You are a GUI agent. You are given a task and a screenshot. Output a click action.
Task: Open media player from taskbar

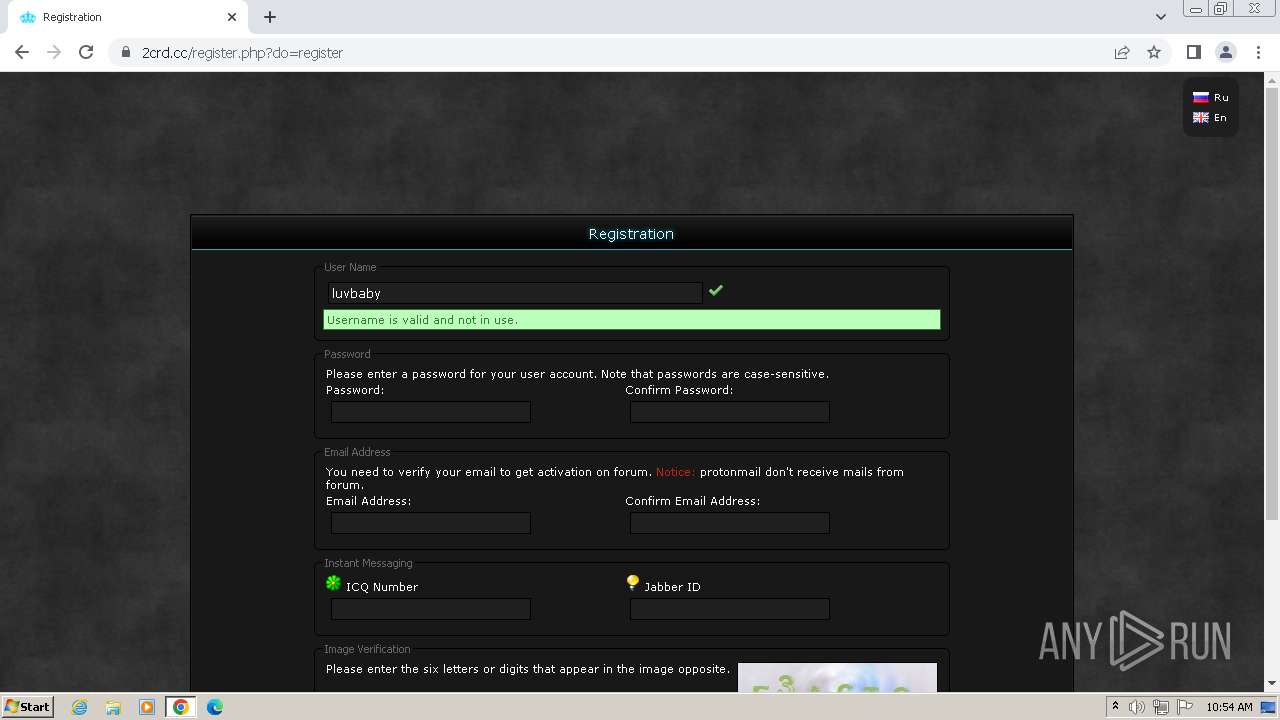(x=146, y=707)
